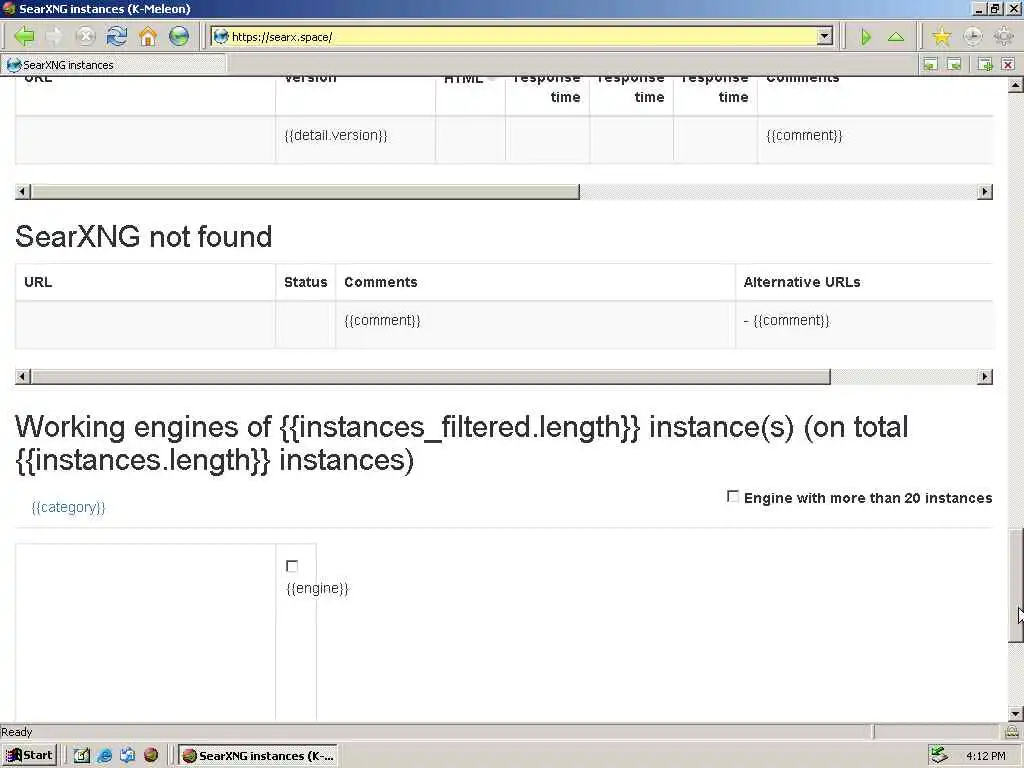
Task: Expand the address bar URL dropdown
Action: tap(825, 37)
